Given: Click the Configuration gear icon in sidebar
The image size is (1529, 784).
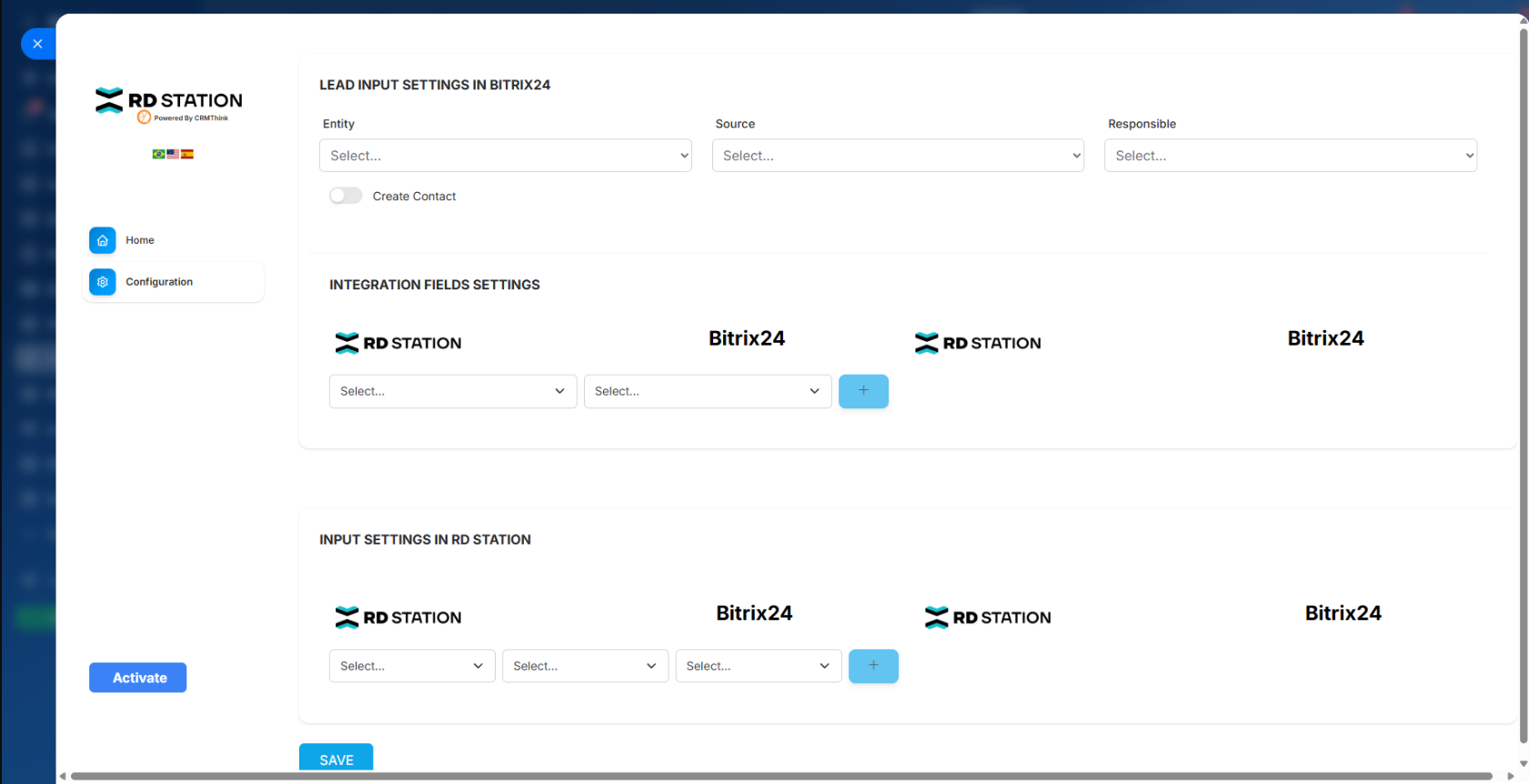Looking at the screenshot, I should tap(103, 282).
